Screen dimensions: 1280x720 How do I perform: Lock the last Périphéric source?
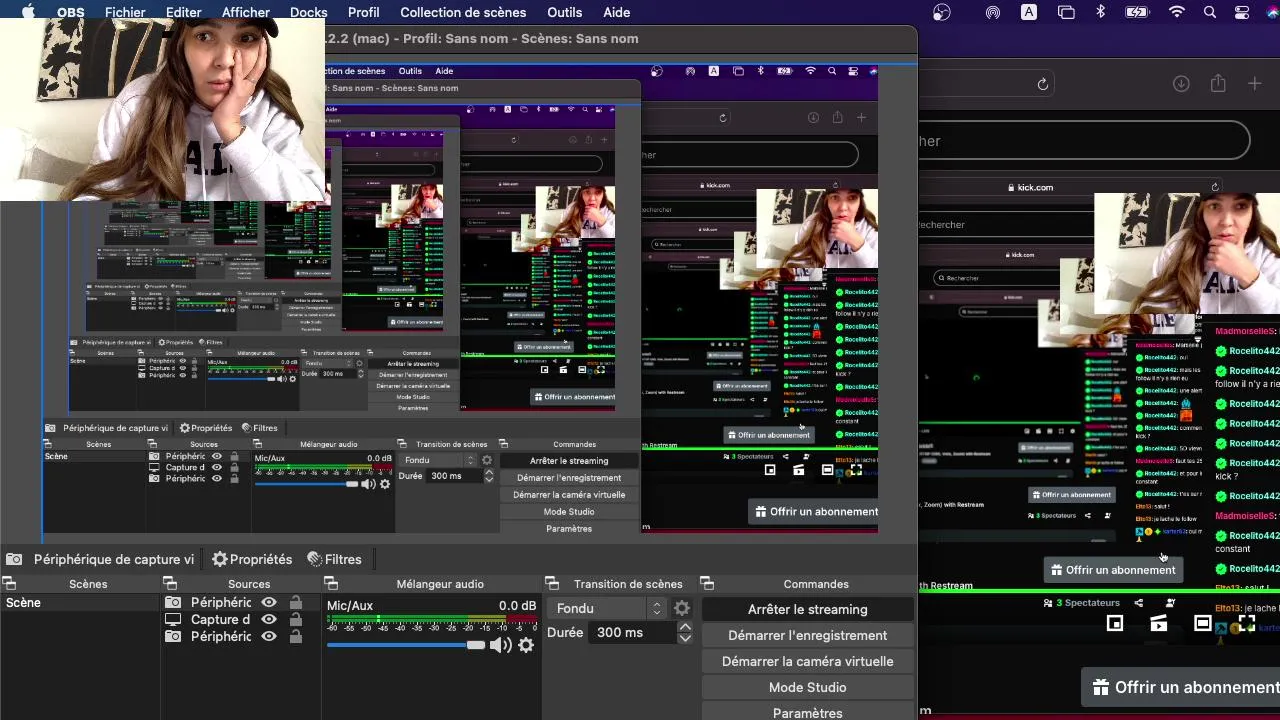pos(295,637)
